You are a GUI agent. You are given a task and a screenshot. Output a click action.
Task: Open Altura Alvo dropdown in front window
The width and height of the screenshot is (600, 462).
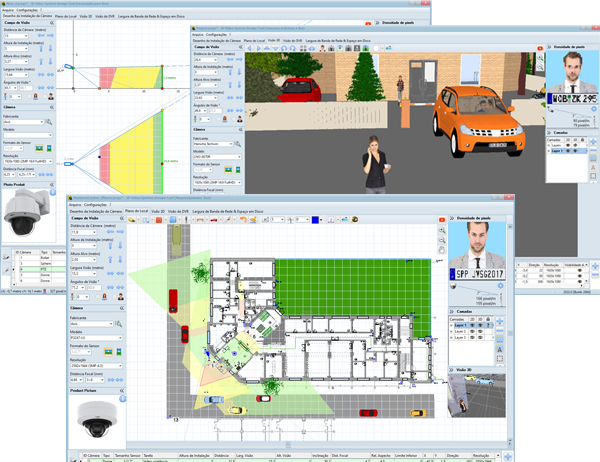83,260
